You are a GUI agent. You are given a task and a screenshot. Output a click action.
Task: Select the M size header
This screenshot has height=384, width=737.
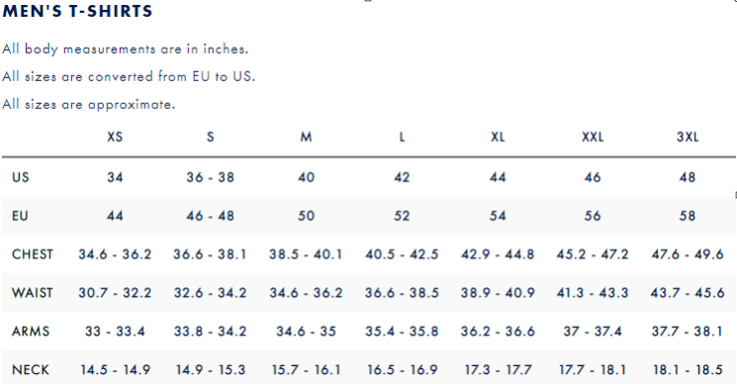(306, 137)
